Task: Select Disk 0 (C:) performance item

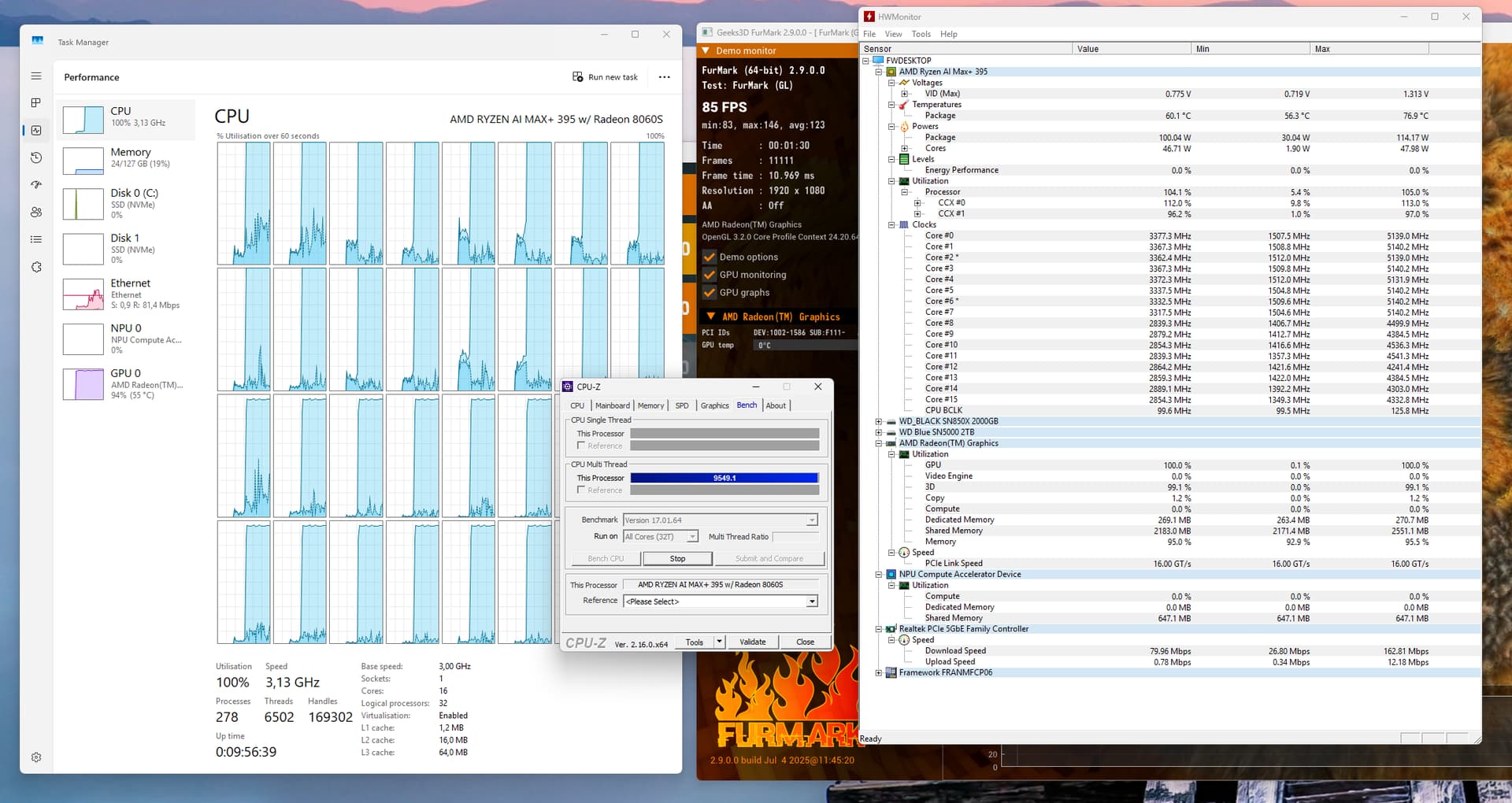Action: 126,203
